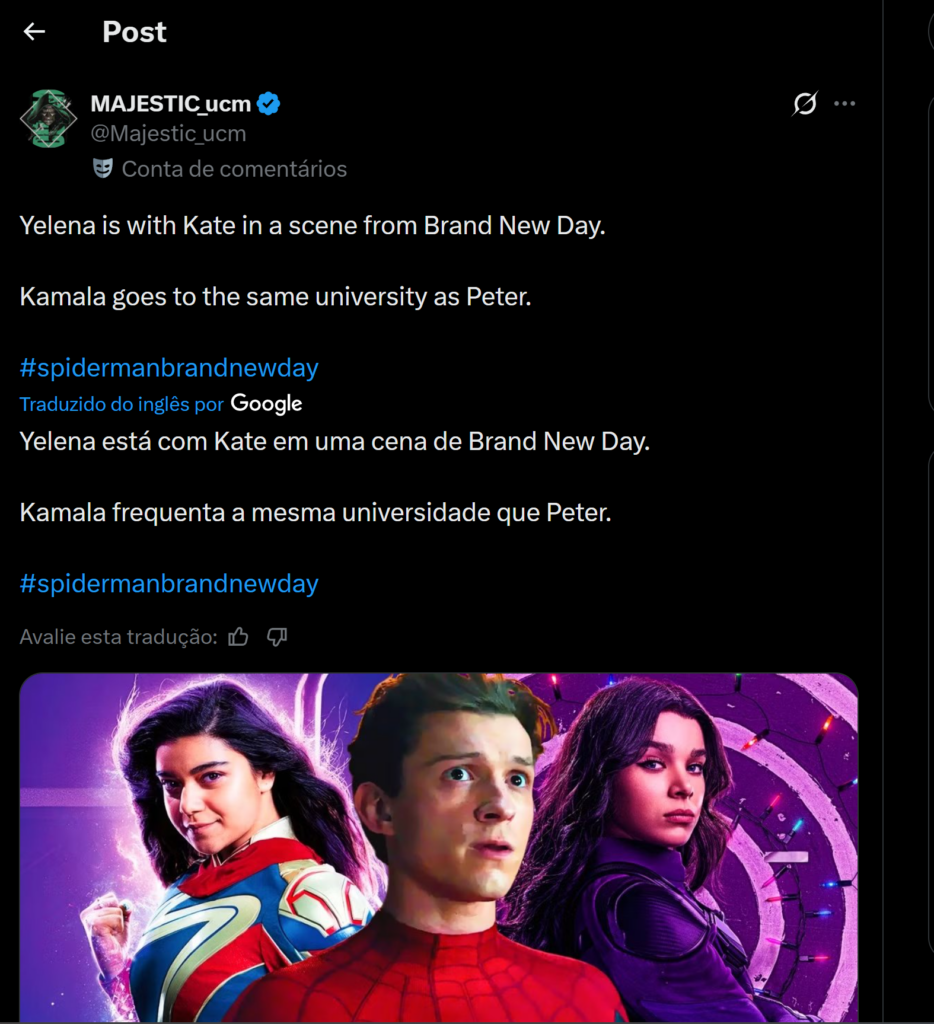Open the attached Spider-Man image
This screenshot has width=934, height=1024.
tap(438, 848)
